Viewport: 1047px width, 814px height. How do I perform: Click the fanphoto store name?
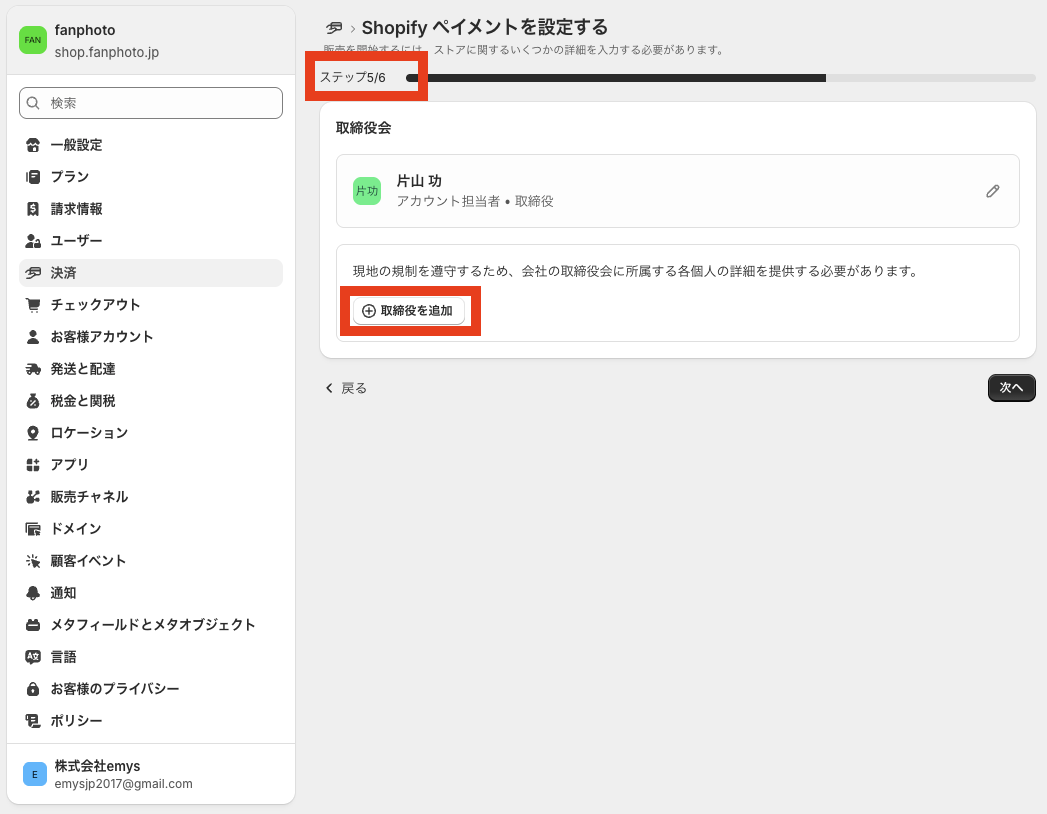(x=85, y=30)
